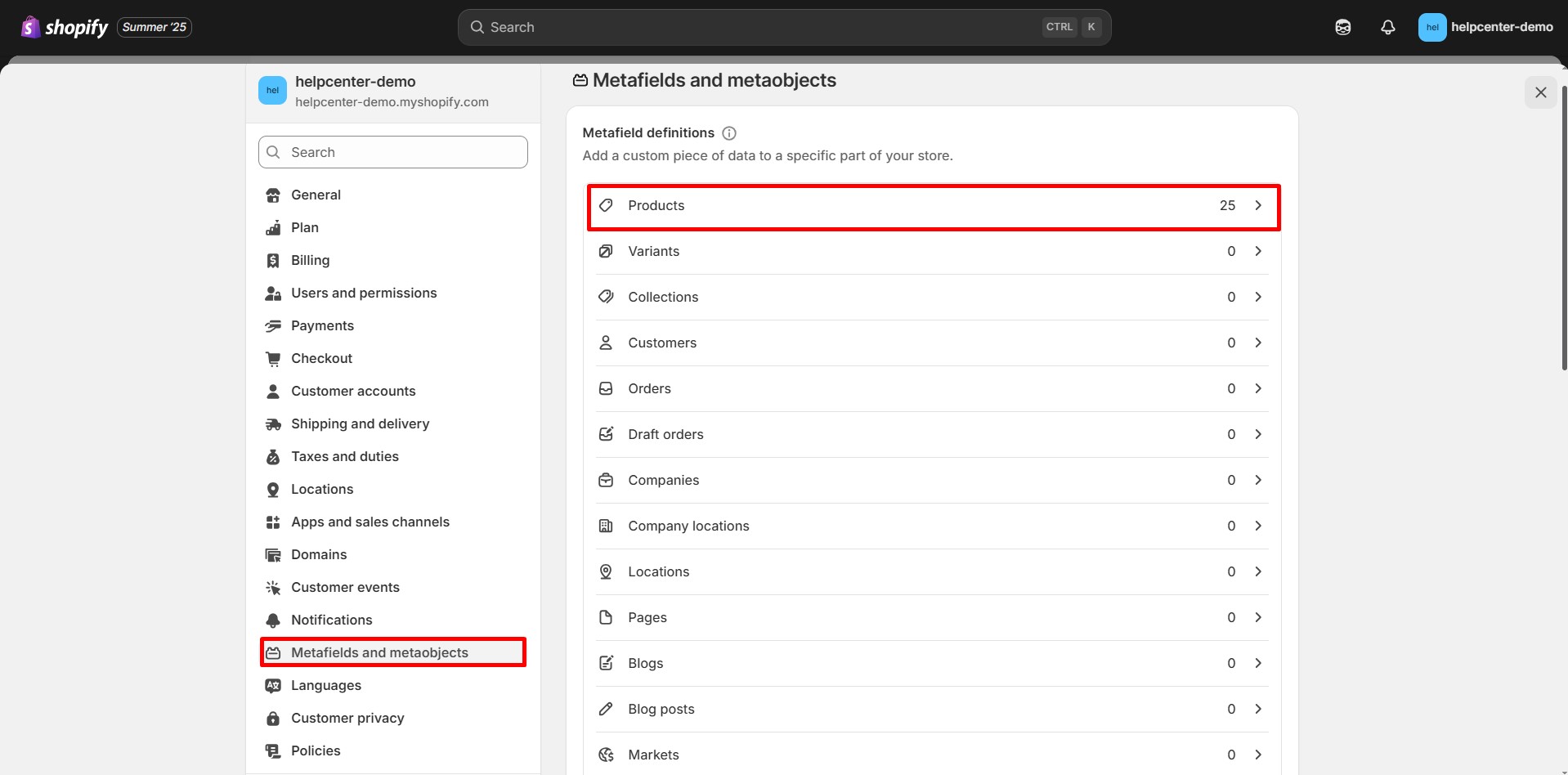Viewport: 1568px width, 775px height.
Task: Click the Companies row icon
Action: pos(606,480)
